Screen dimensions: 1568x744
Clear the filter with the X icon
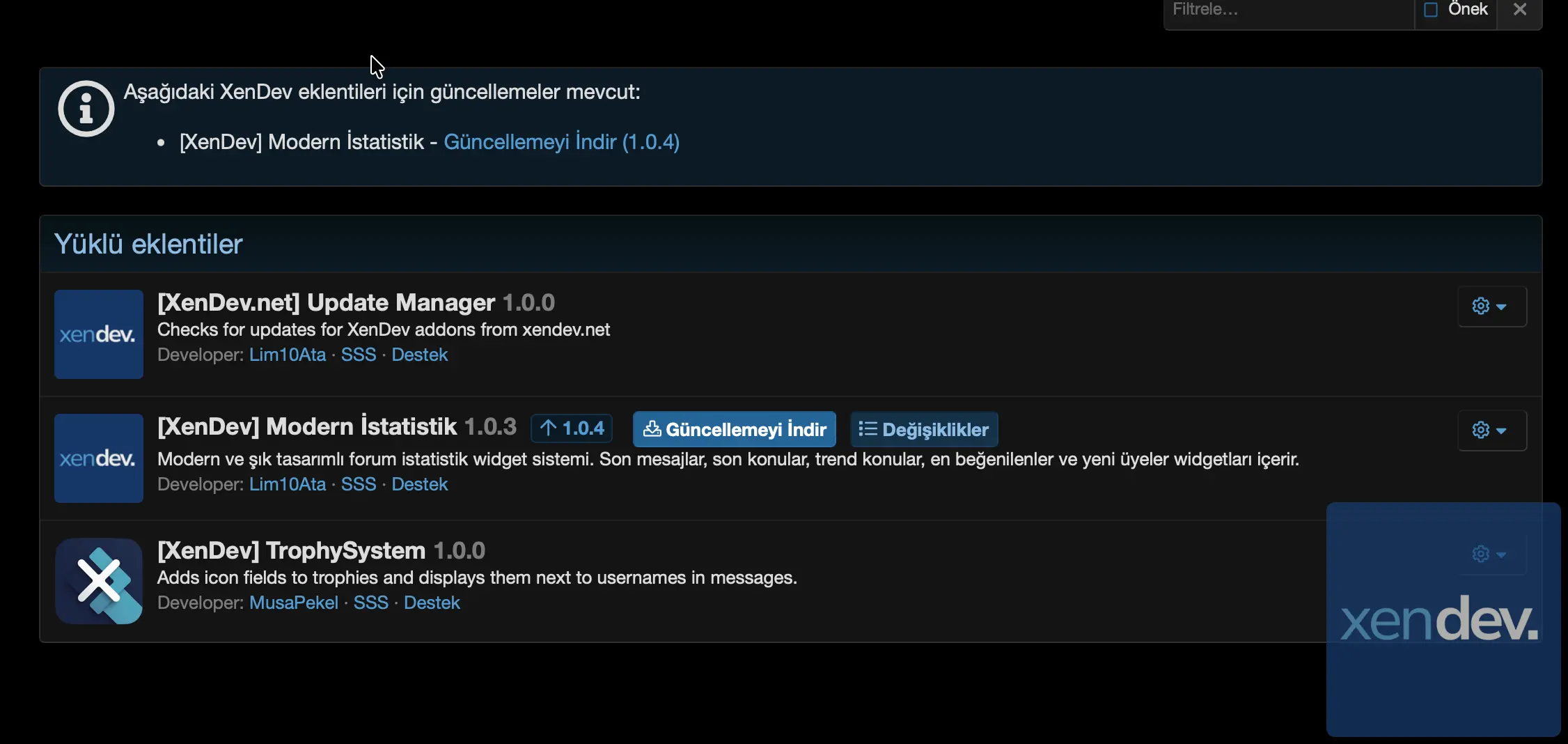coord(1519,10)
